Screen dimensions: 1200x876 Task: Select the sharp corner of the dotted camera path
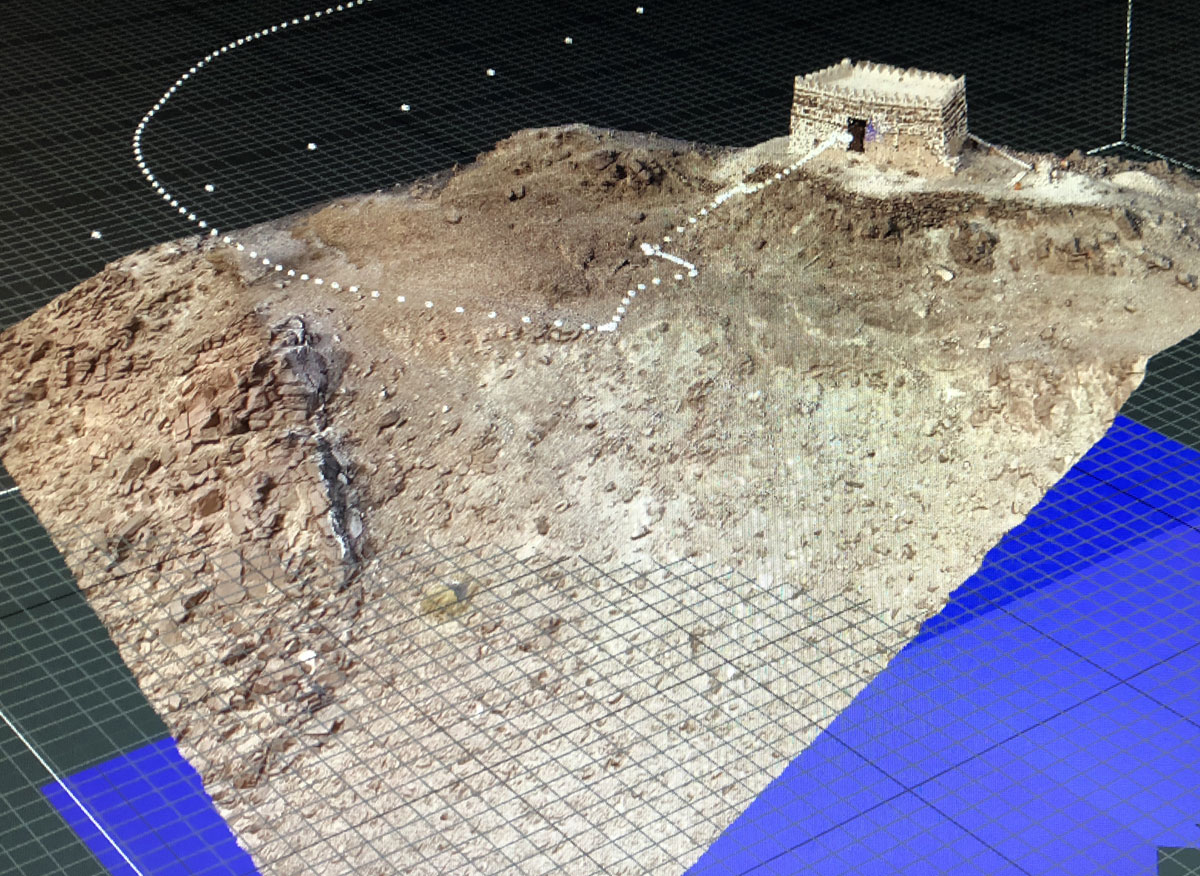click(x=606, y=327)
